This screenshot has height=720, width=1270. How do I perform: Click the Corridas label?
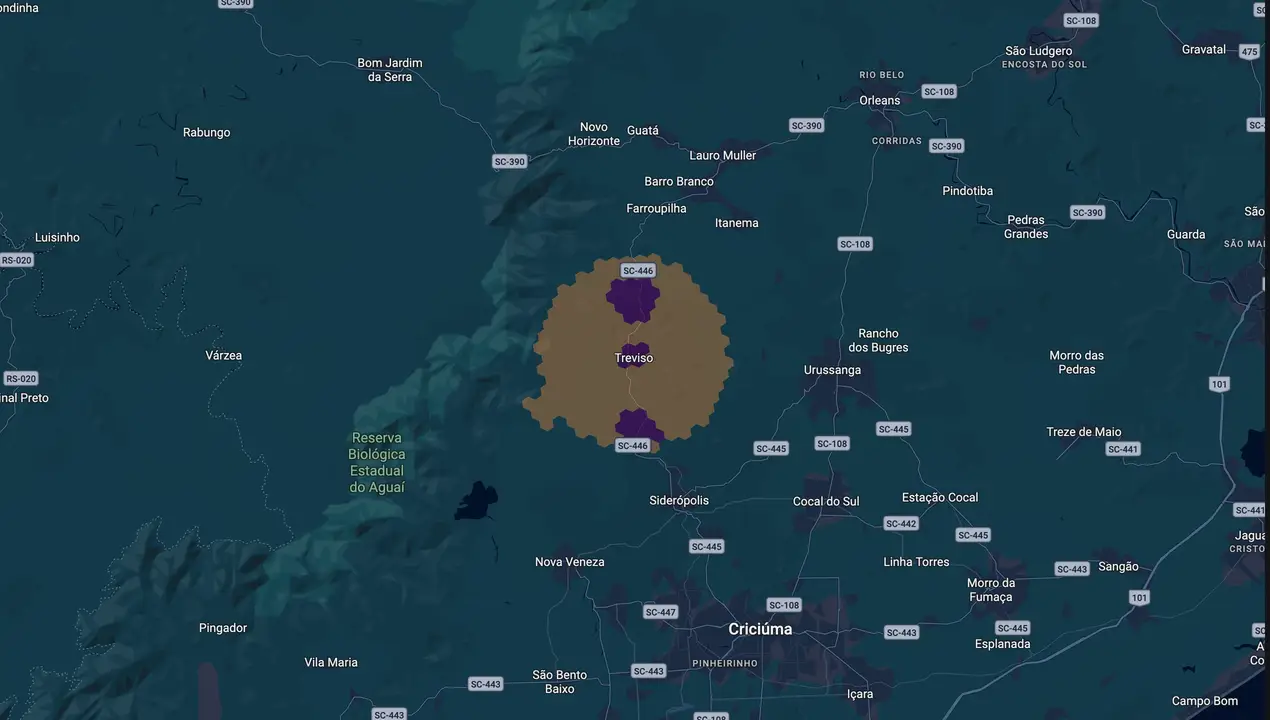click(x=897, y=141)
